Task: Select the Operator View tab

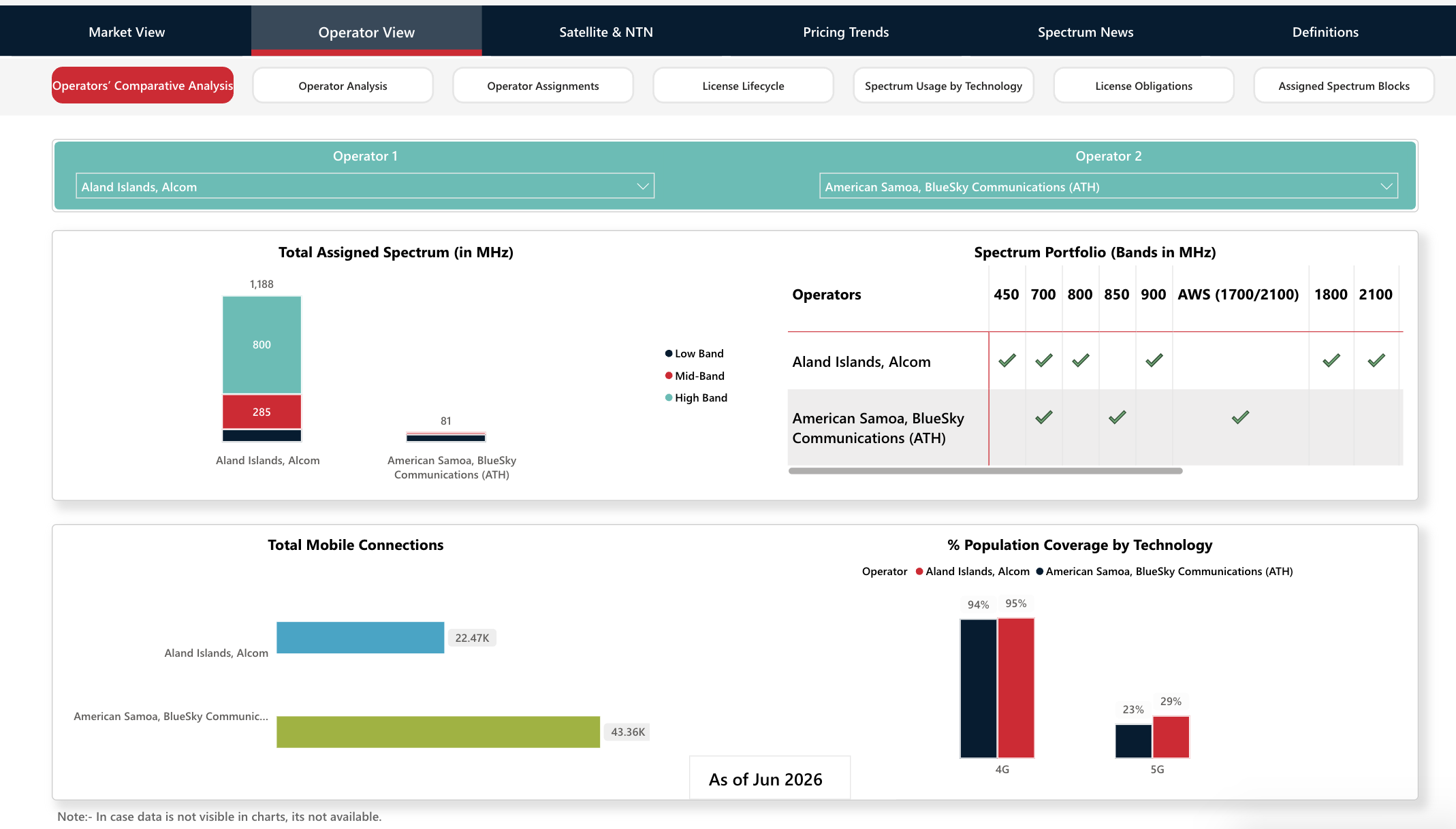Action: point(366,32)
